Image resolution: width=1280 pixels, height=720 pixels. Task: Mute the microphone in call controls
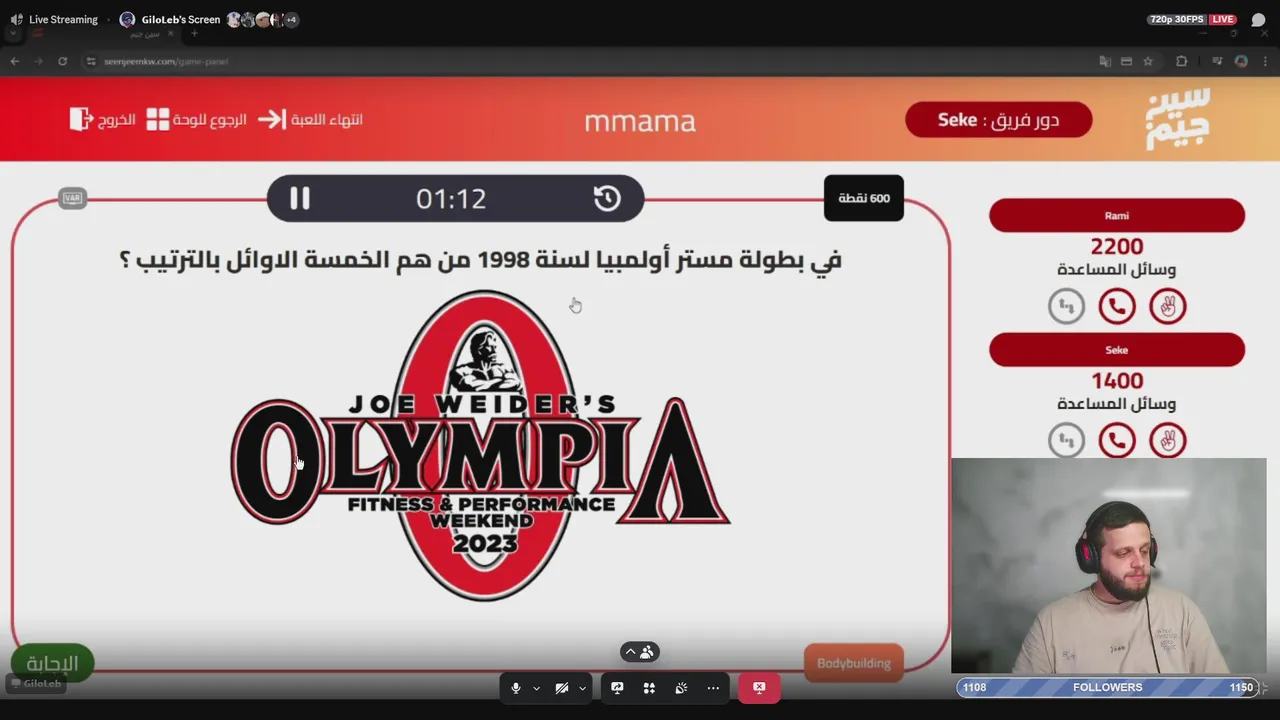(x=516, y=688)
